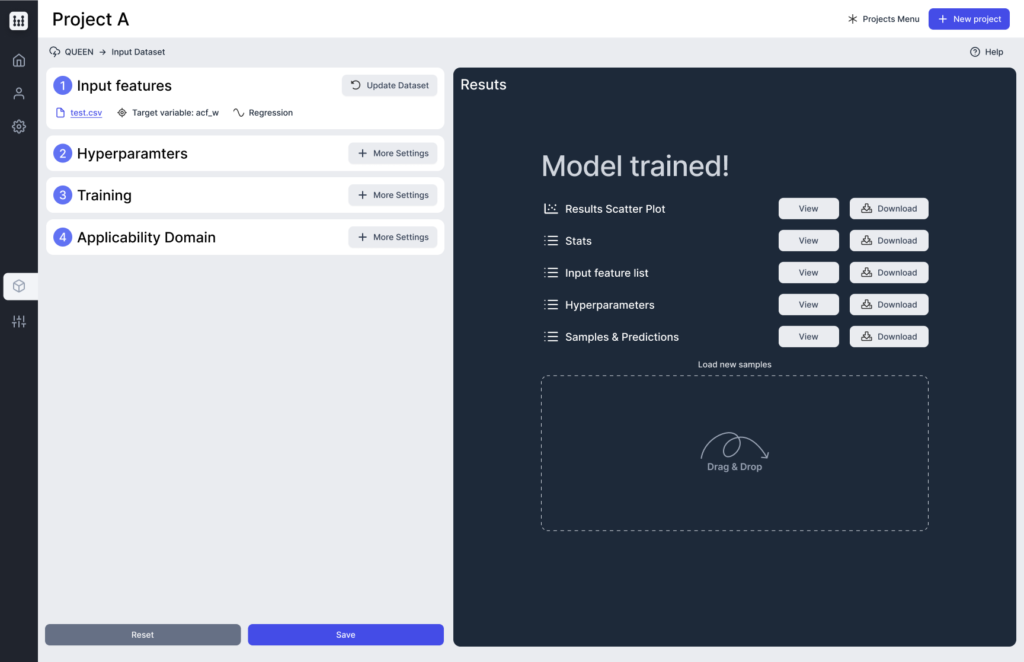Viewport: 1024px width, 662px height.
Task: Expand Hyperparamters More Settings
Action: tap(392, 153)
